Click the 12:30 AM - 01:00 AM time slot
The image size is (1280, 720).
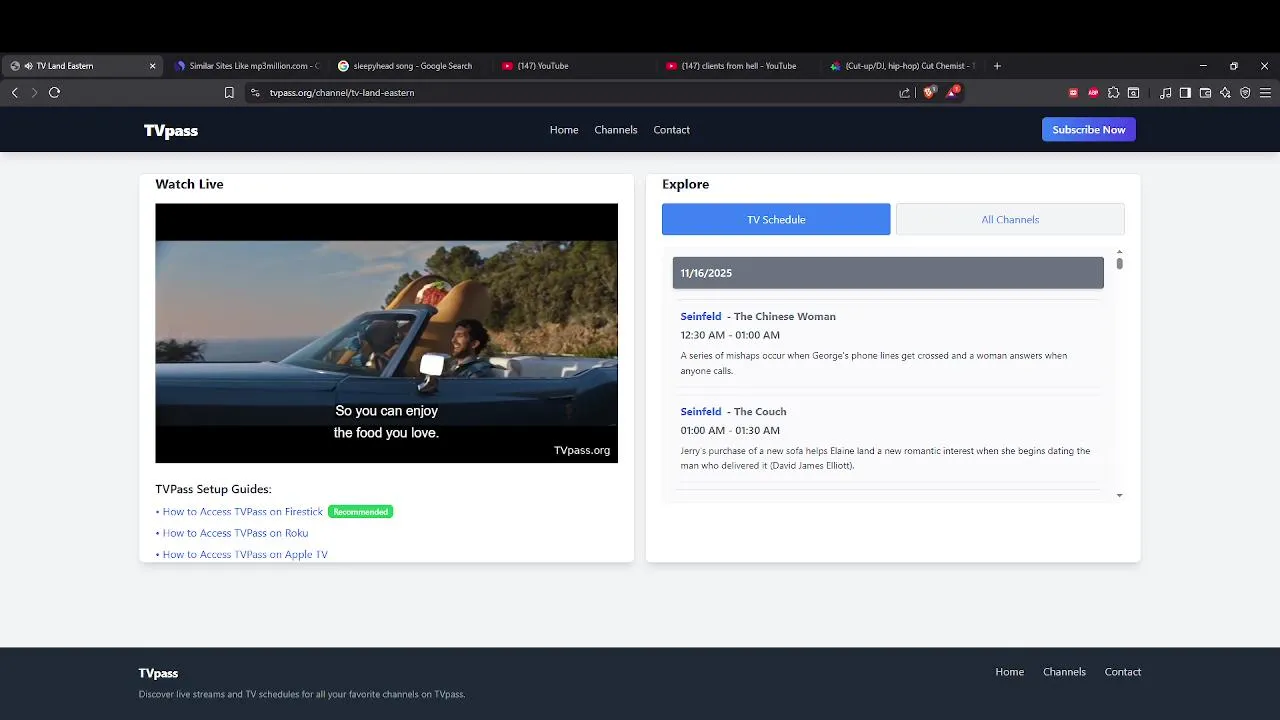[730, 335]
